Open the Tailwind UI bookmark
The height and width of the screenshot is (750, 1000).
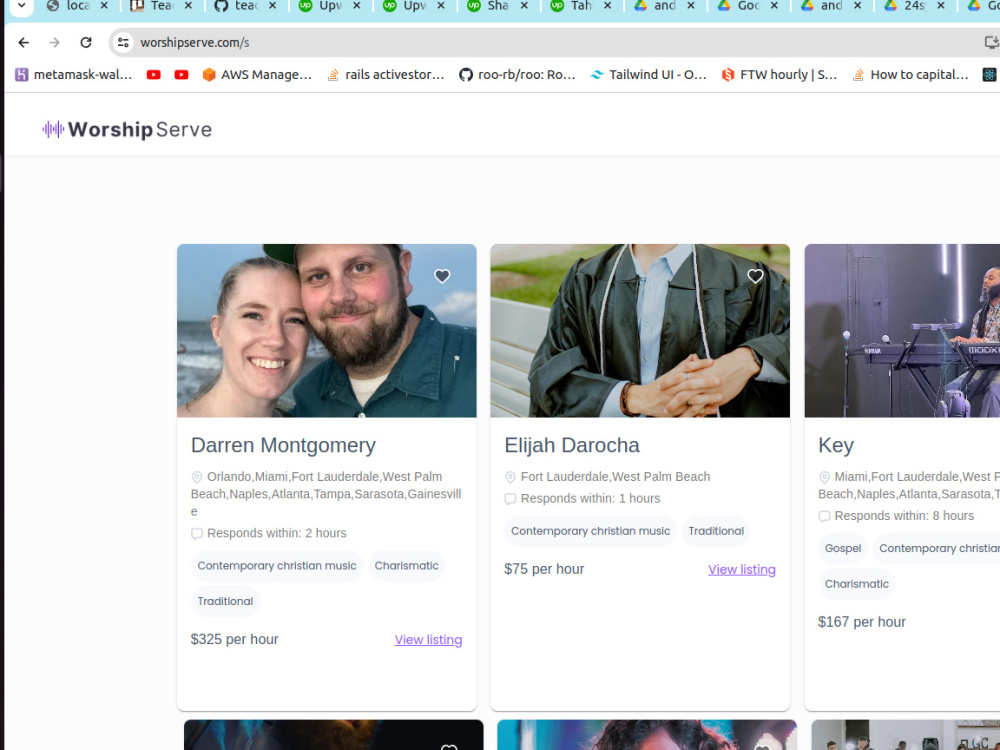coord(648,75)
